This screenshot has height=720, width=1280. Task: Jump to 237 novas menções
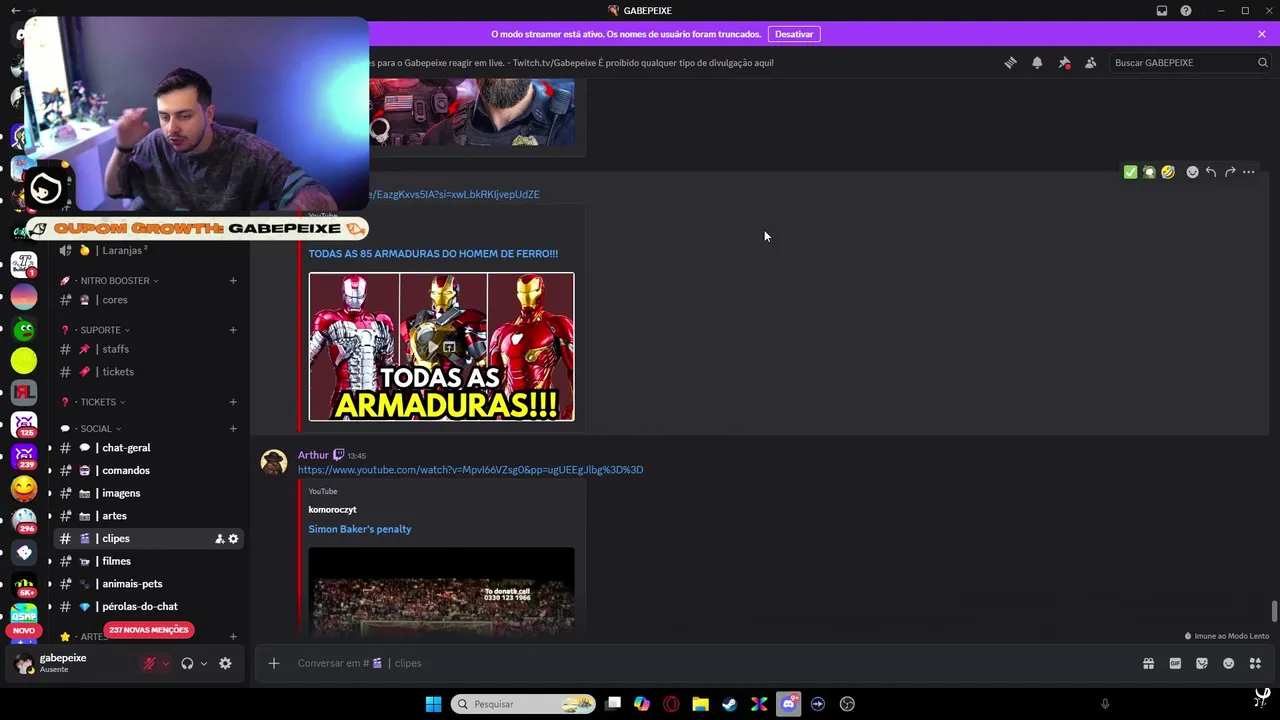(x=149, y=630)
